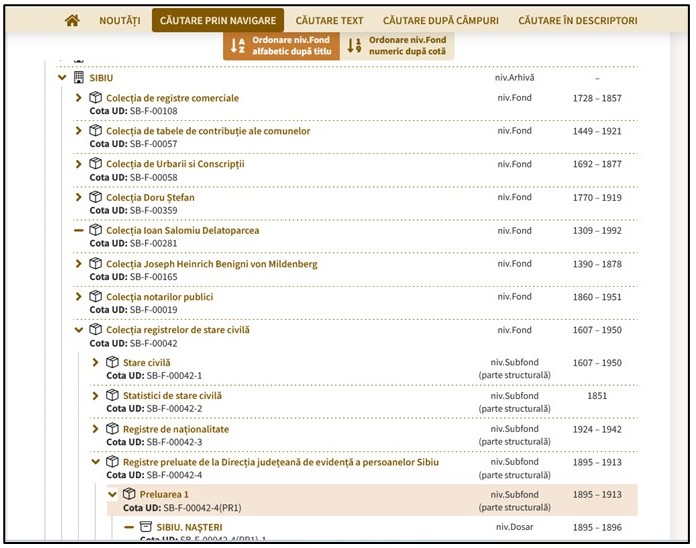Collapse the SIBIU archive node

[62, 78]
